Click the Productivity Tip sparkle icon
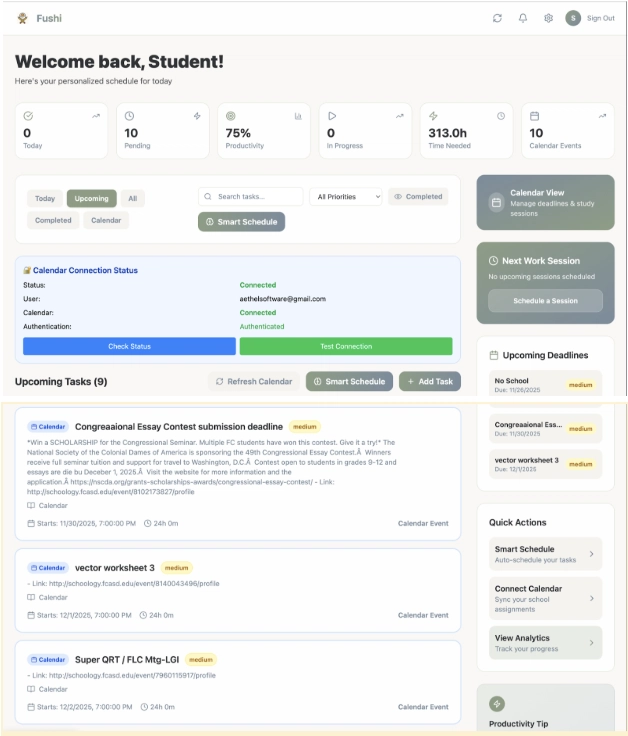 tap(497, 704)
